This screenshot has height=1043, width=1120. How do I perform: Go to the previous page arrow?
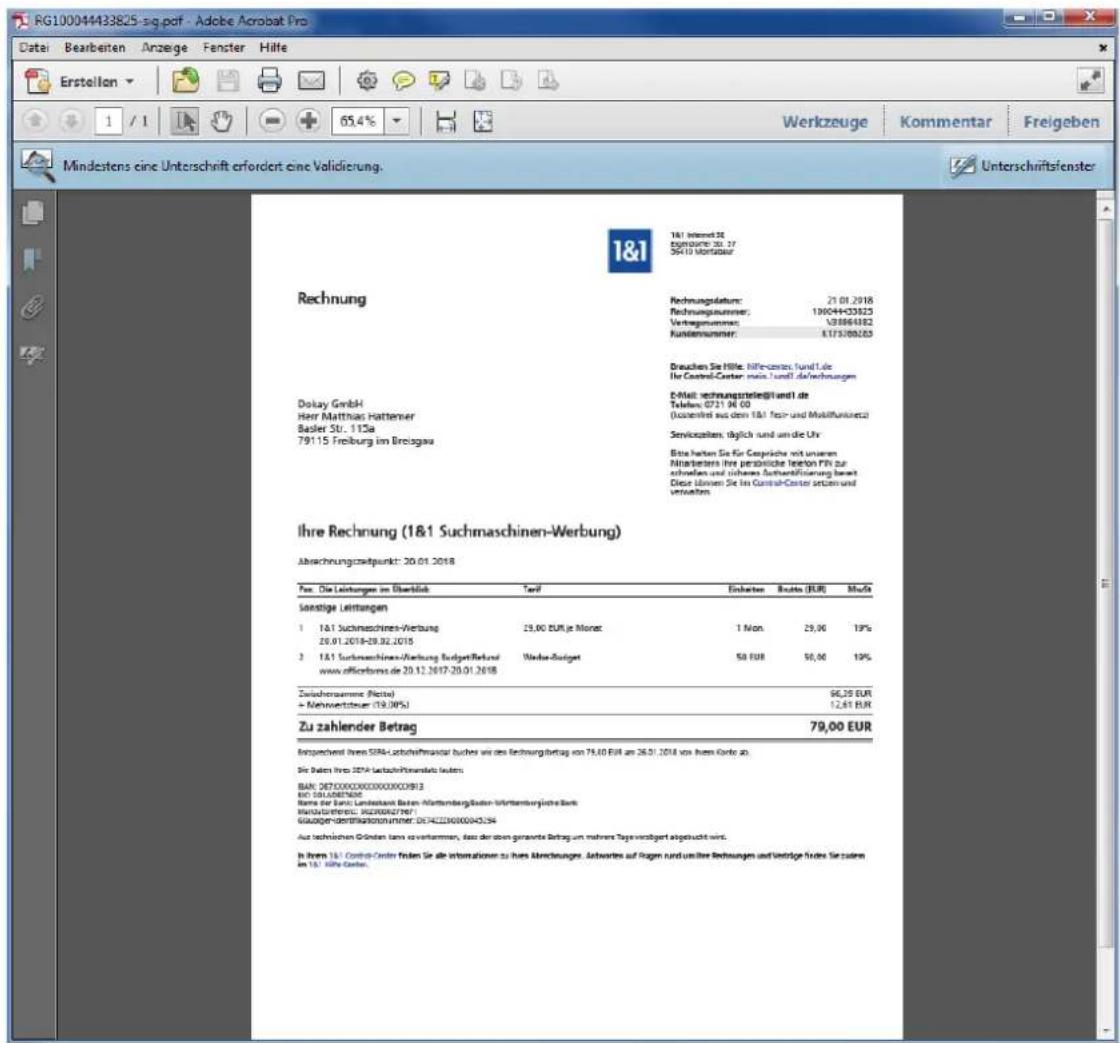(x=34, y=121)
